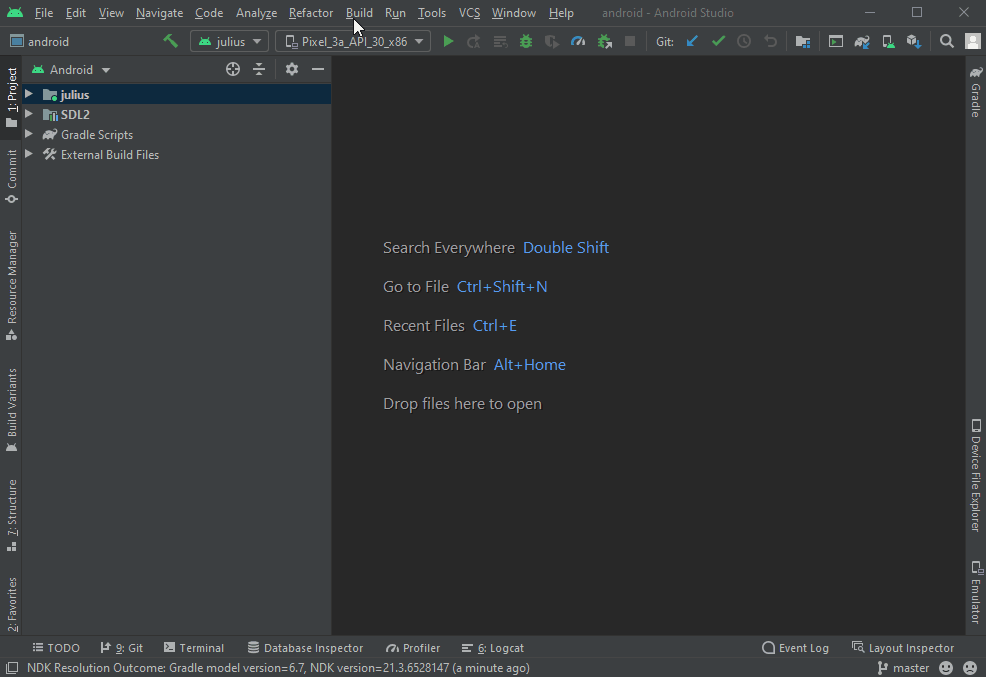Toggle the Gradle tool window
The height and width of the screenshot is (677, 986).
(x=975, y=91)
